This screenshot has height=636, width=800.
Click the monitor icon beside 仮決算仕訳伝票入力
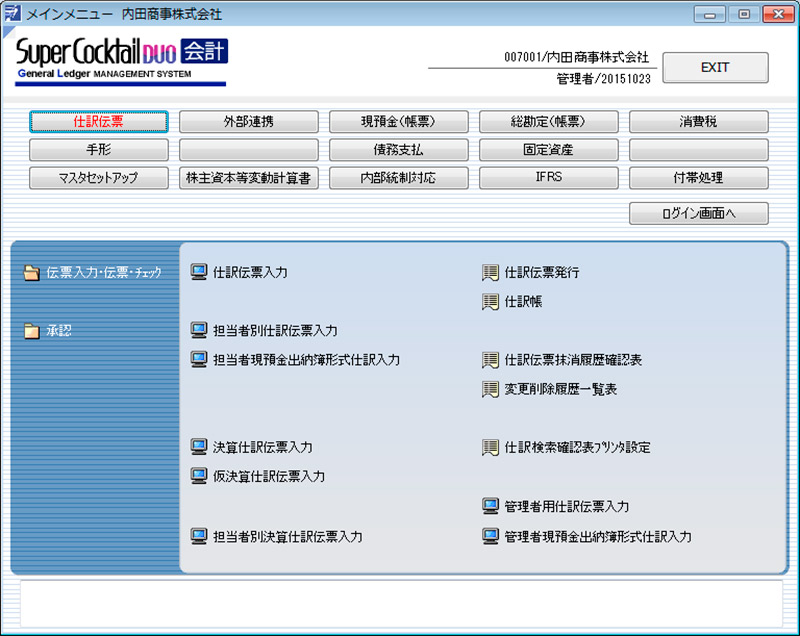click(x=199, y=476)
